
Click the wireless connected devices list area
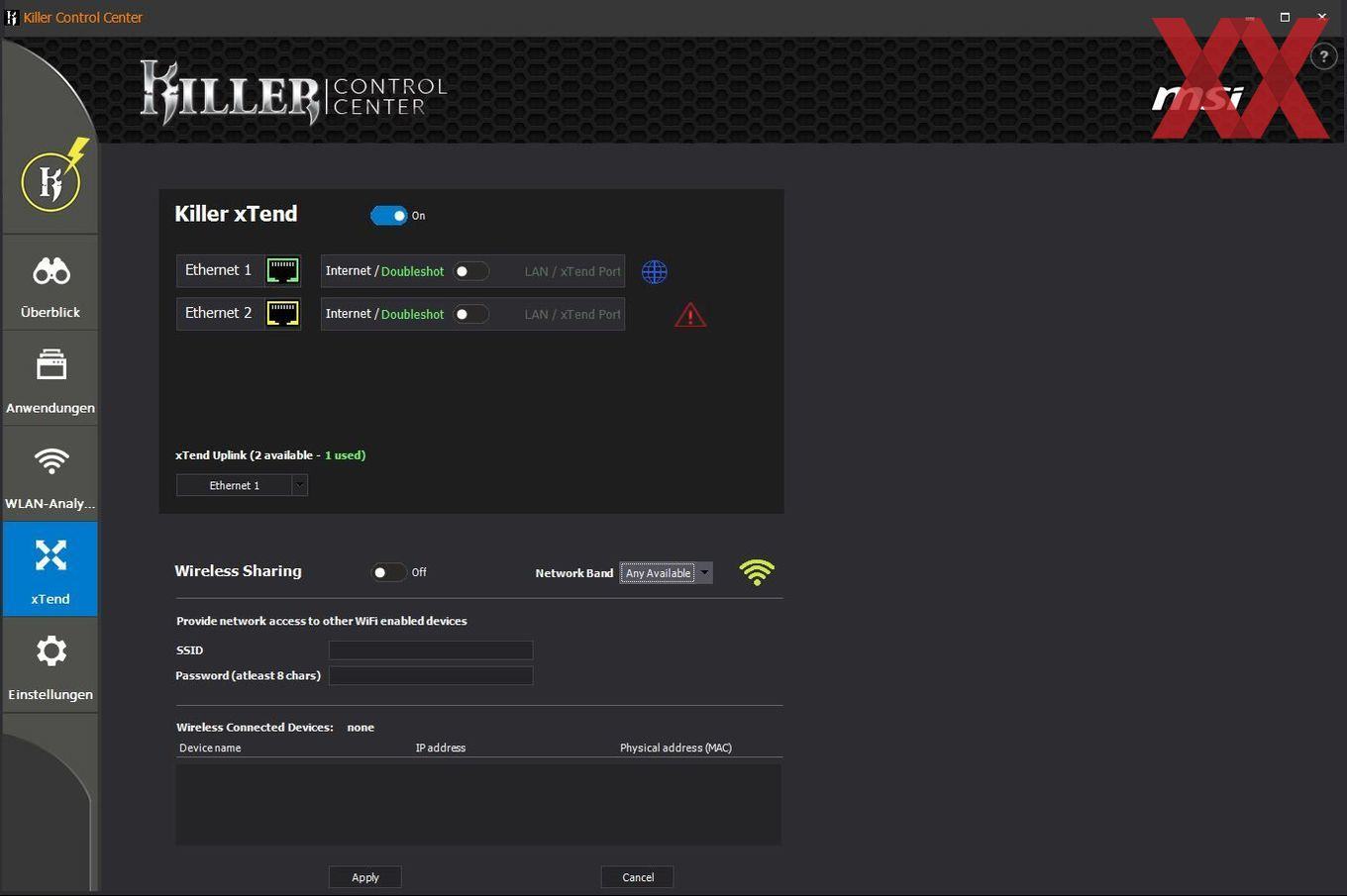click(x=478, y=804)
